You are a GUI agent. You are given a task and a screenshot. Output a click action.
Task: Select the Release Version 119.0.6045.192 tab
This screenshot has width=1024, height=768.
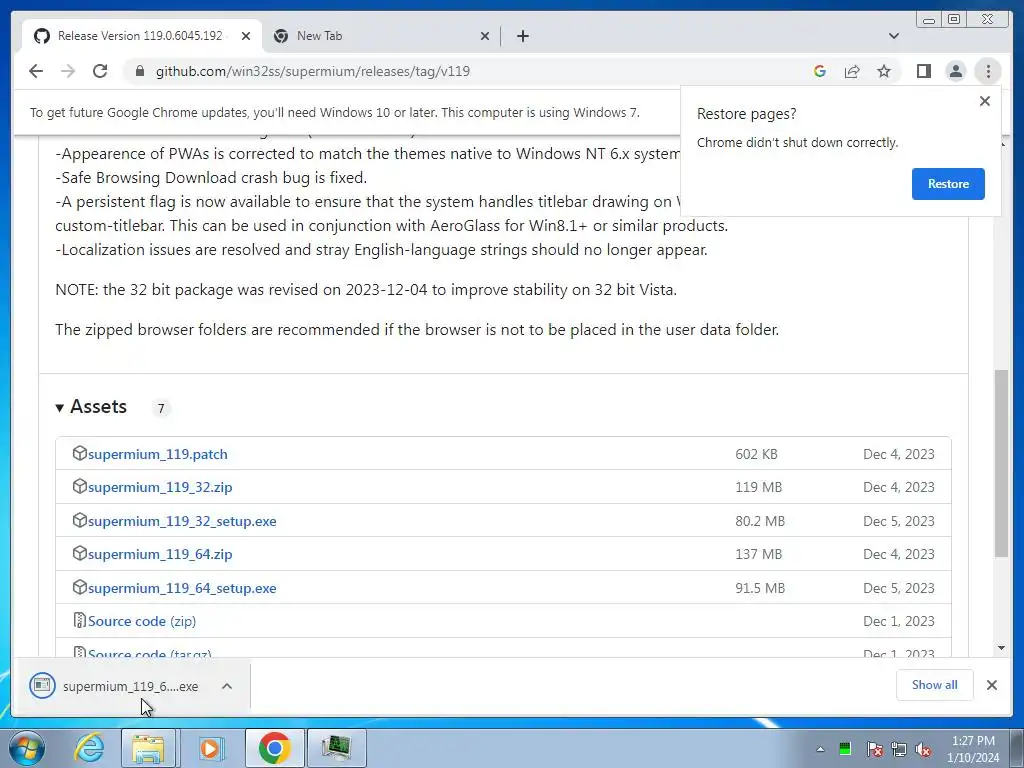tap(140, 36)
